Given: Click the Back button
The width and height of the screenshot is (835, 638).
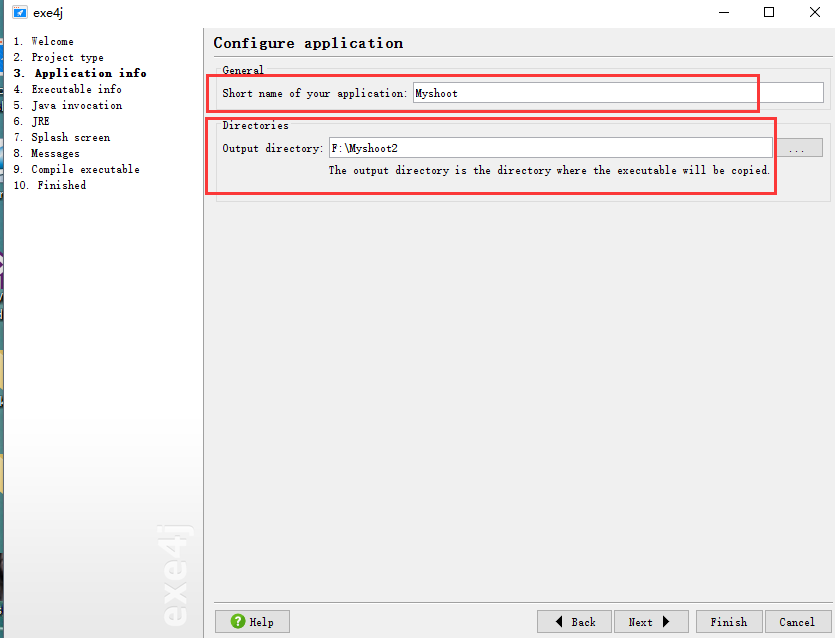Looking at the screenshot, I should [574, 621].
